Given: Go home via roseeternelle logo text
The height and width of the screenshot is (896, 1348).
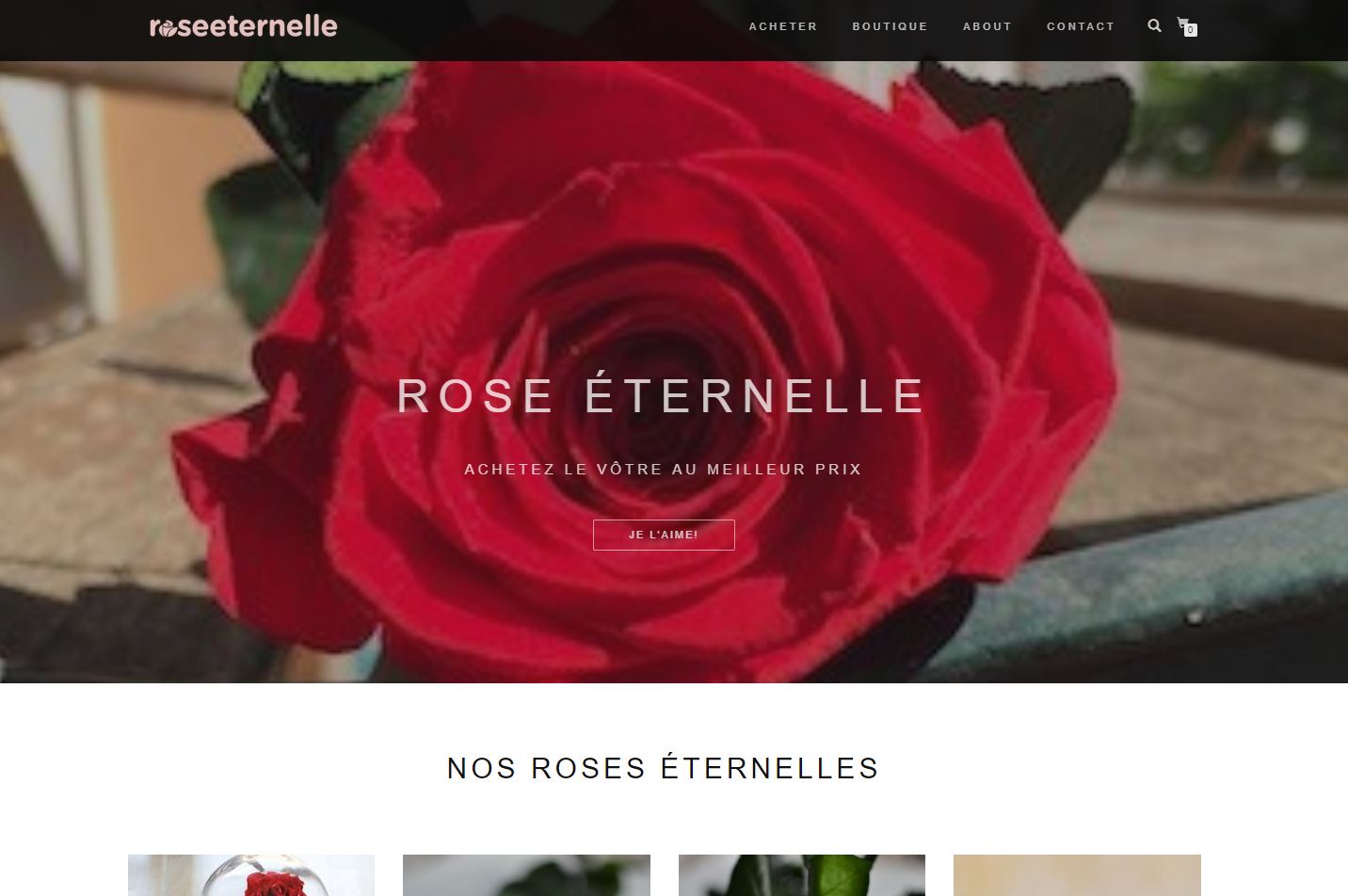Looking at the screenshot, I should click(x=243, y=25).
